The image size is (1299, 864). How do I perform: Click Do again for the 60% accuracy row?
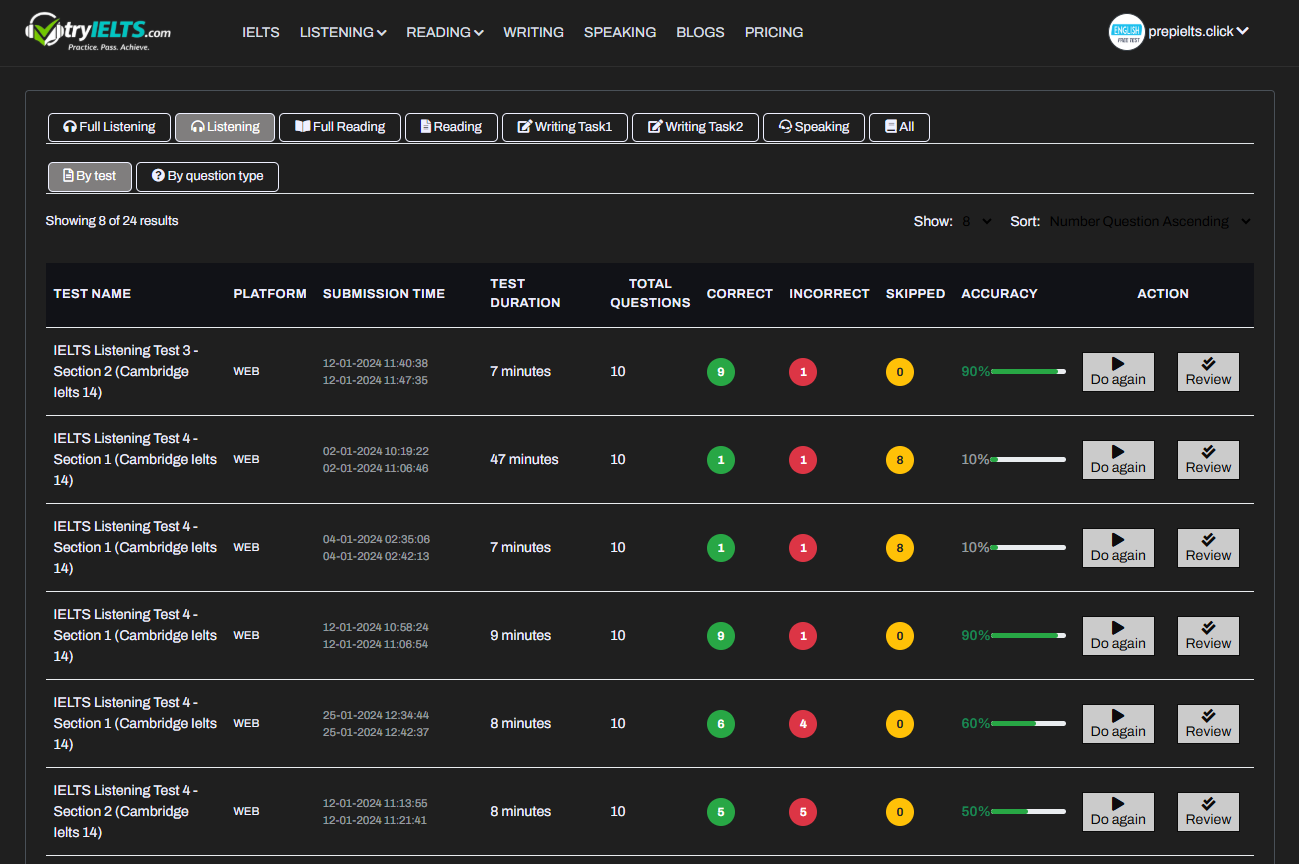click(1118, 724)
